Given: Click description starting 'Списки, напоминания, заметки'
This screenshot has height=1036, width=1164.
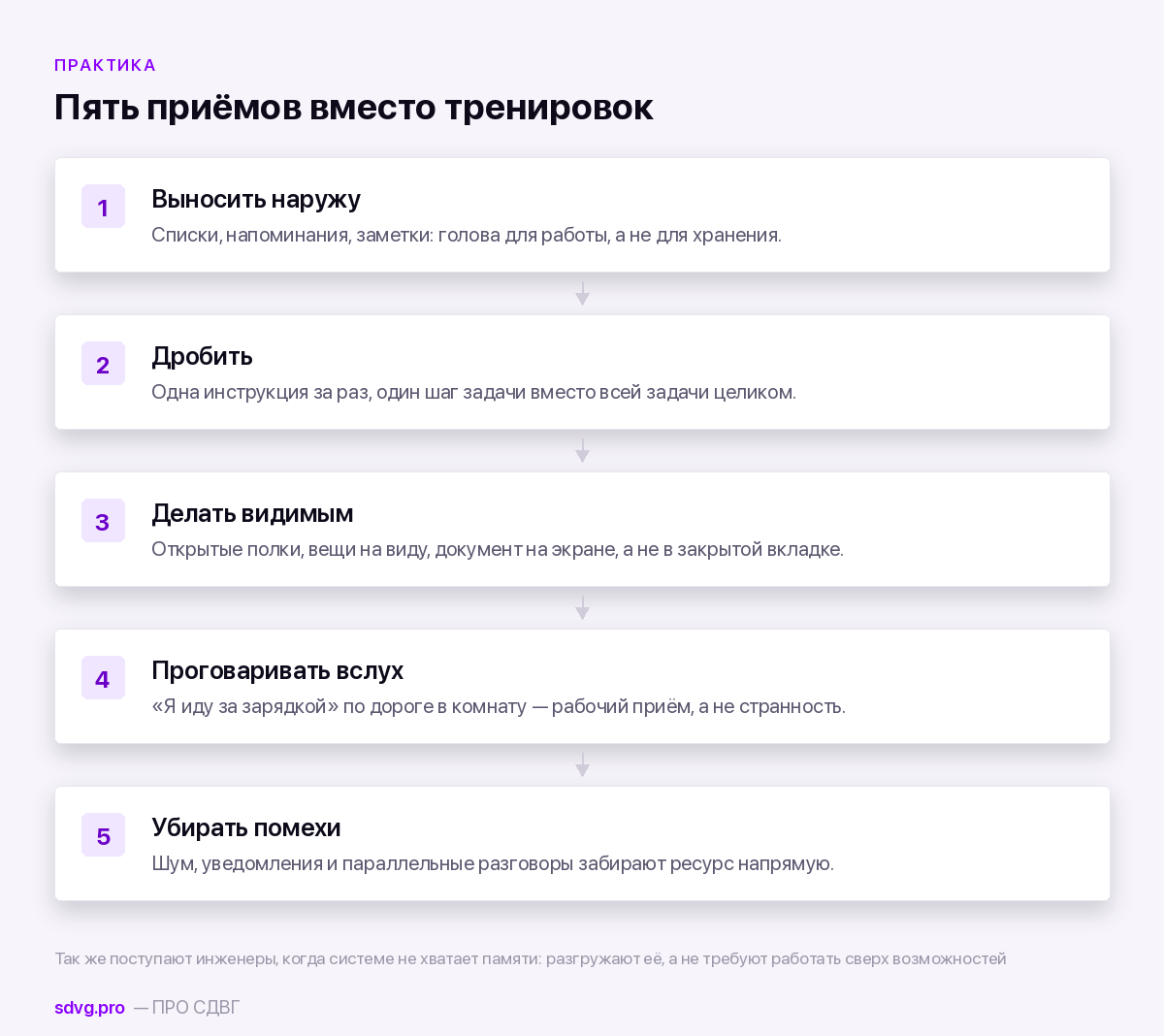Looking at the screenshot, I should point(467,235).
